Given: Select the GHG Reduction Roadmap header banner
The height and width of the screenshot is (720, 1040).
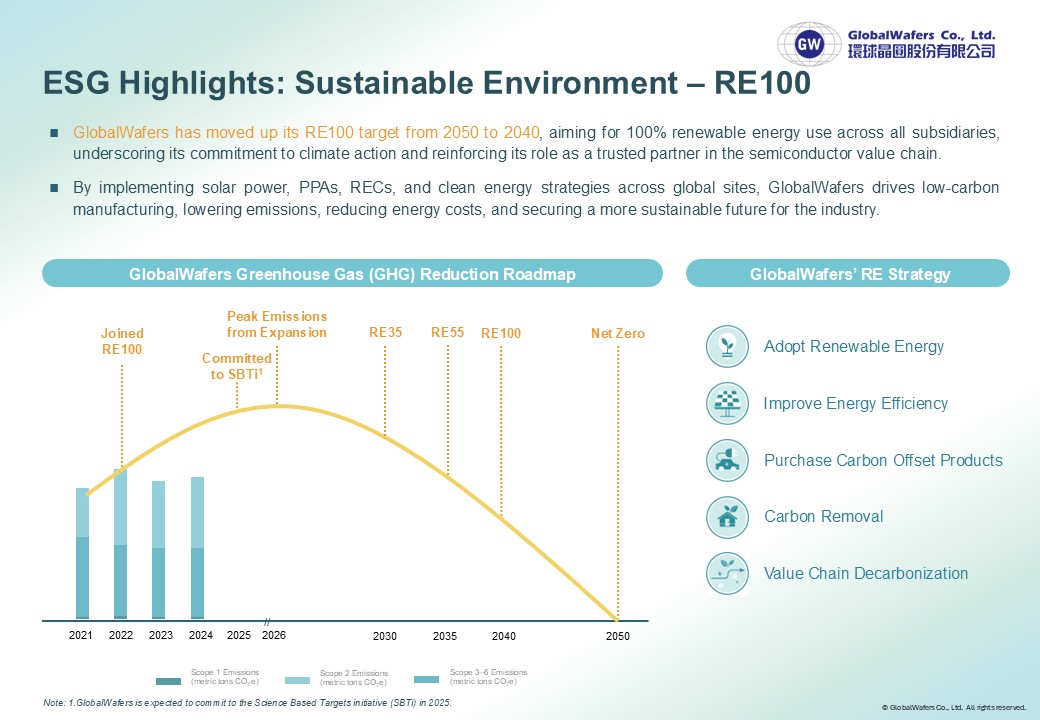Looking at the screenshot, I should pyautogui.click(x=352, y=274).
